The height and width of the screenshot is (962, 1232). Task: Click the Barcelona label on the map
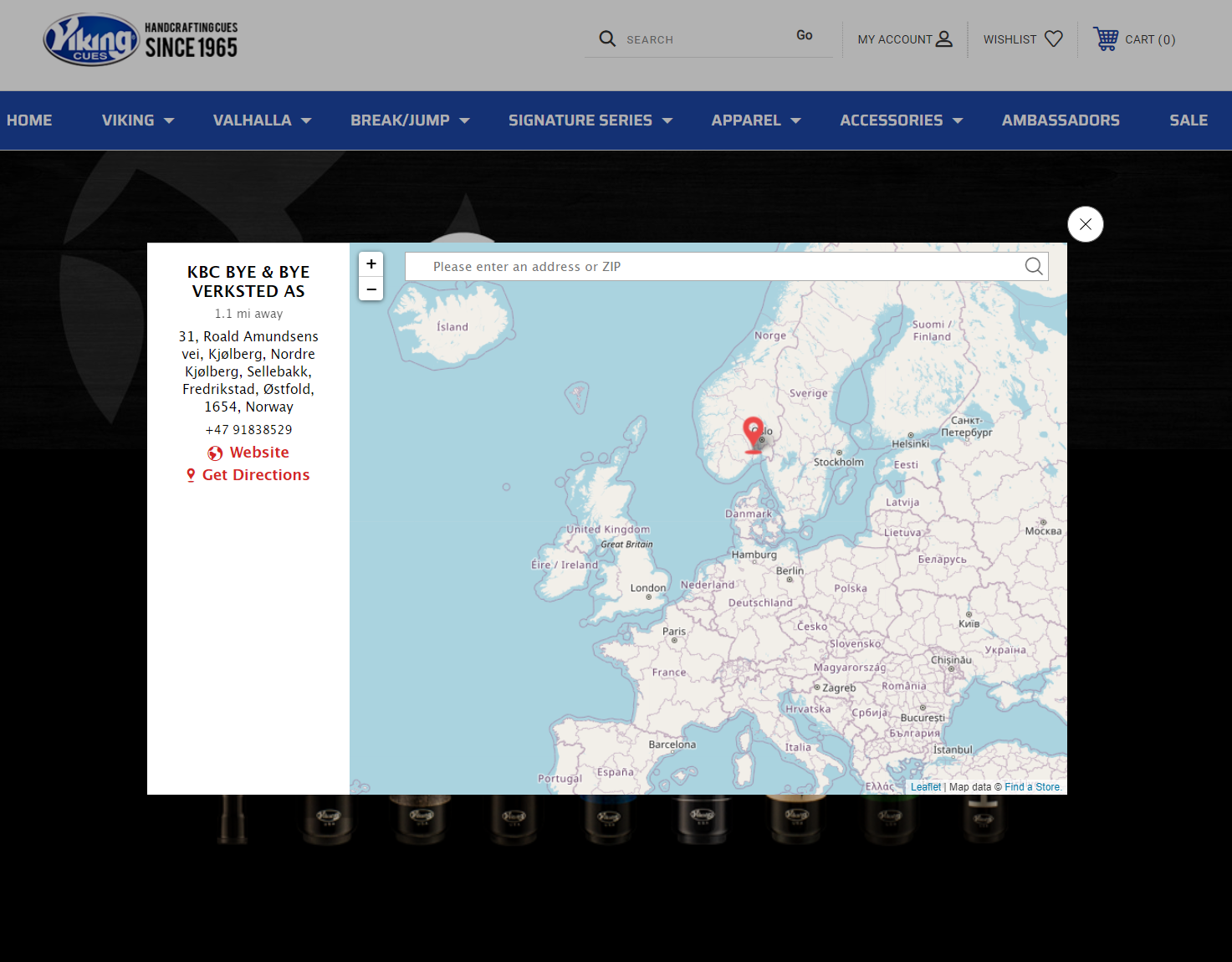(x=672, y=745)
